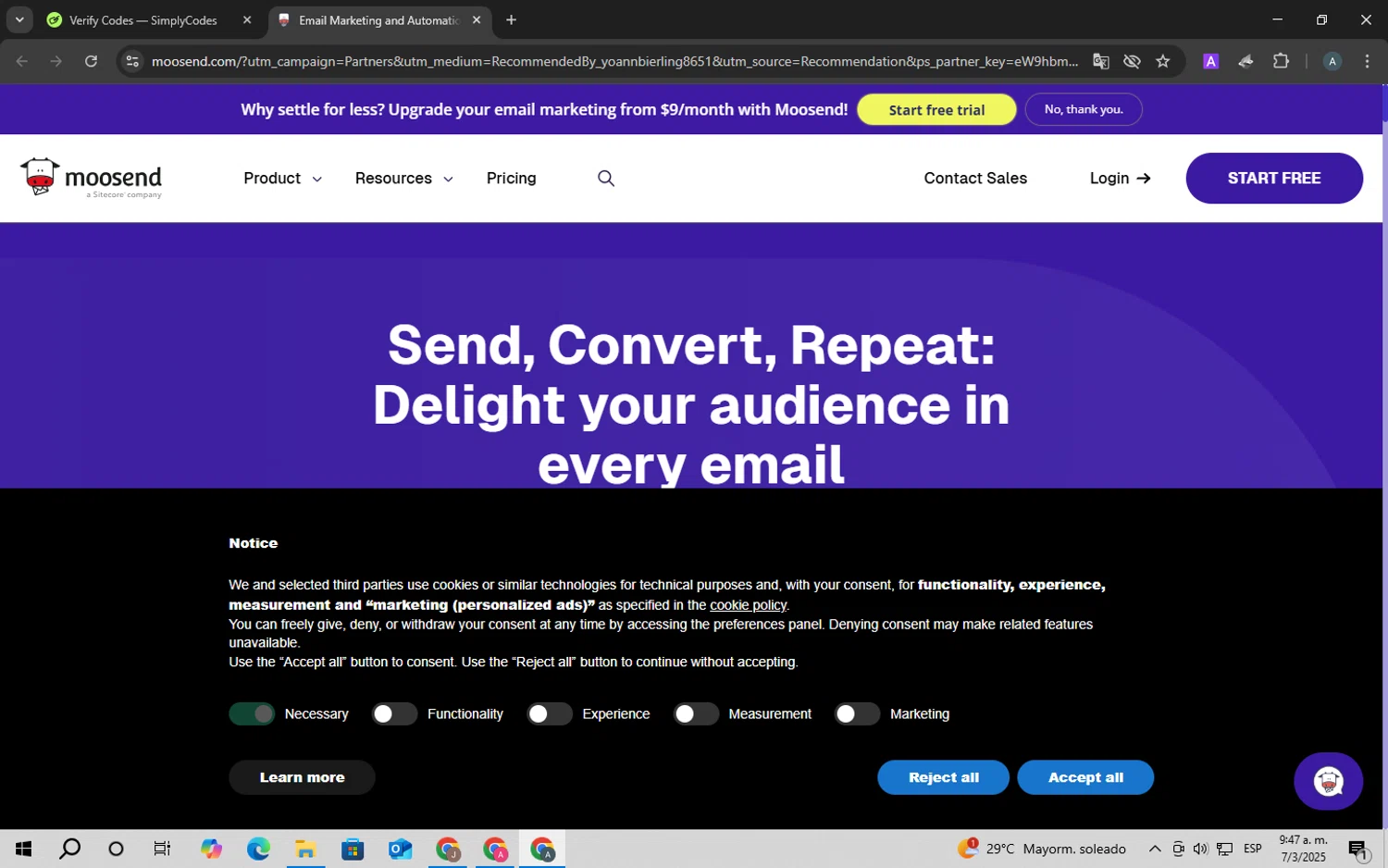Show hidden tray icons chevron
Image resolution: width=1388 pixels, height=868 pixels.
click(1155, 849)
